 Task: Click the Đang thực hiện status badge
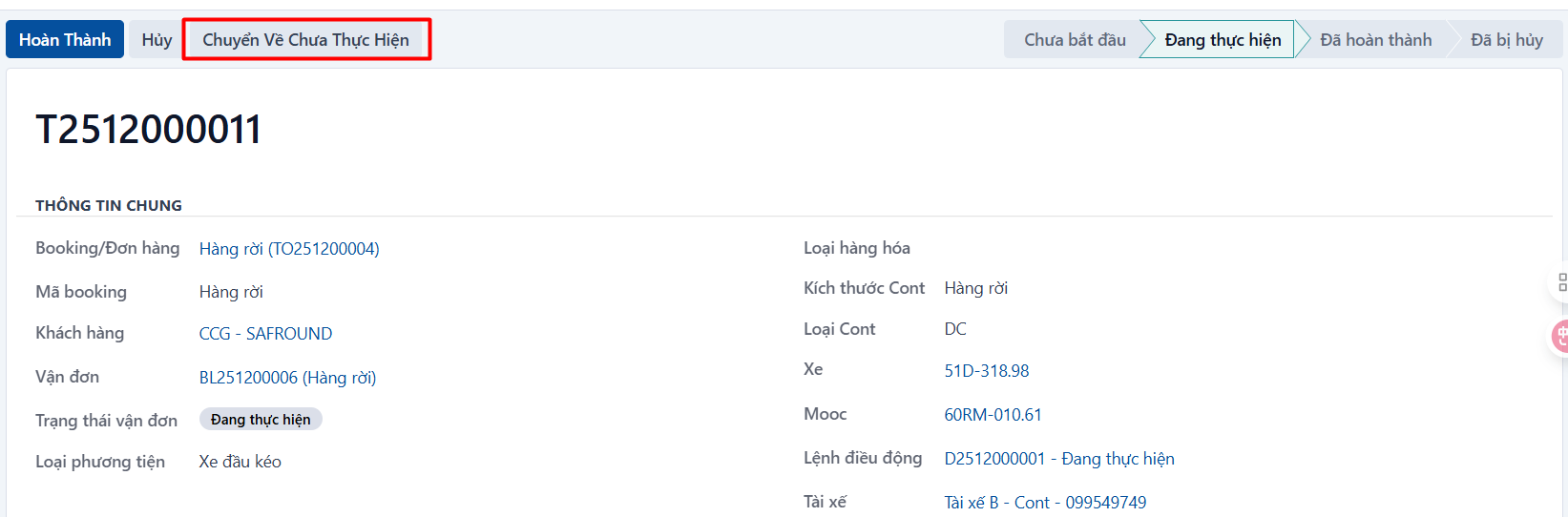point(261,420)
